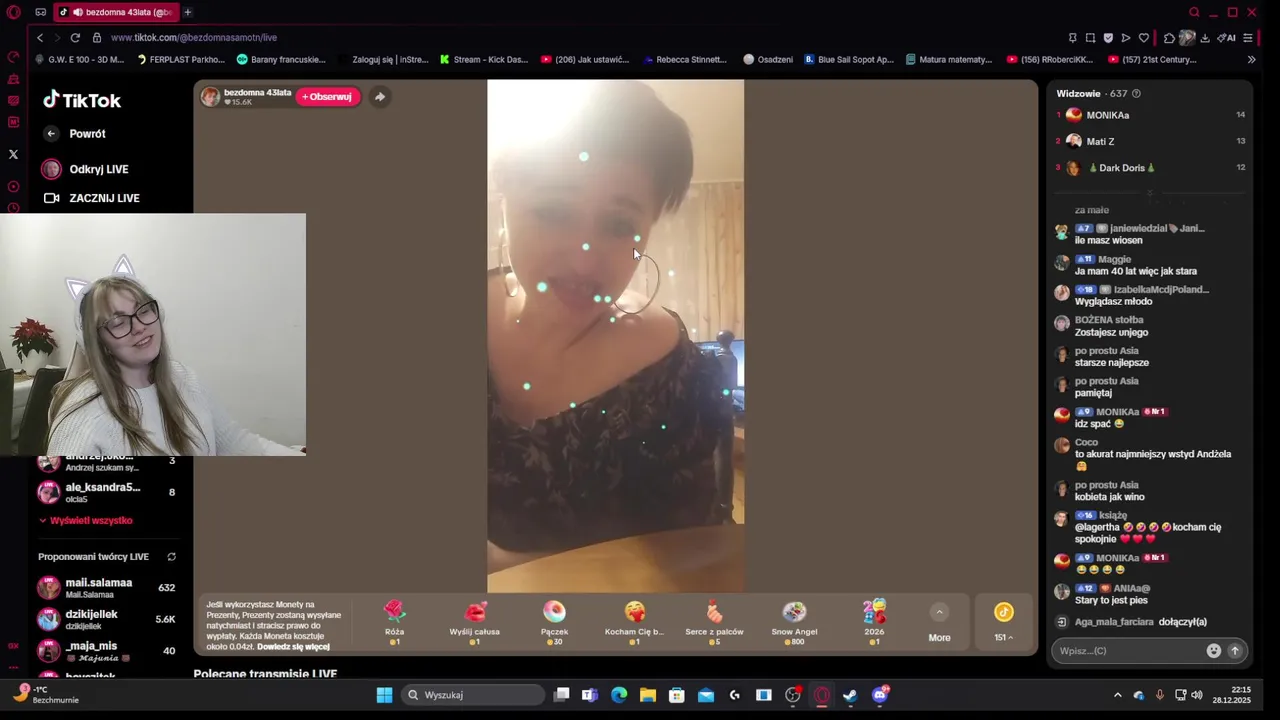Open the Opera menu logo

[13, 12]
